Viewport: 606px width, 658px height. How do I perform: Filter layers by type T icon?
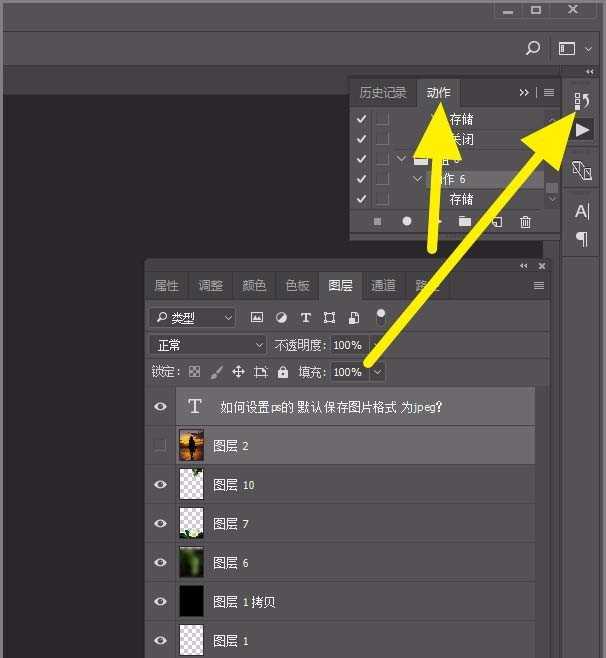pos(306,318)
